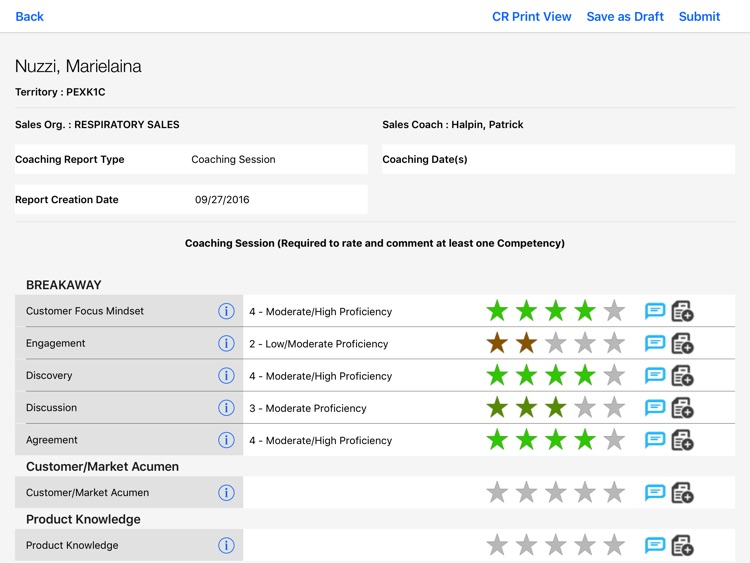This screenshot has width=750, height=563.
Task: Set Customer Focus Mindset to first star
Action: [497, 311]
